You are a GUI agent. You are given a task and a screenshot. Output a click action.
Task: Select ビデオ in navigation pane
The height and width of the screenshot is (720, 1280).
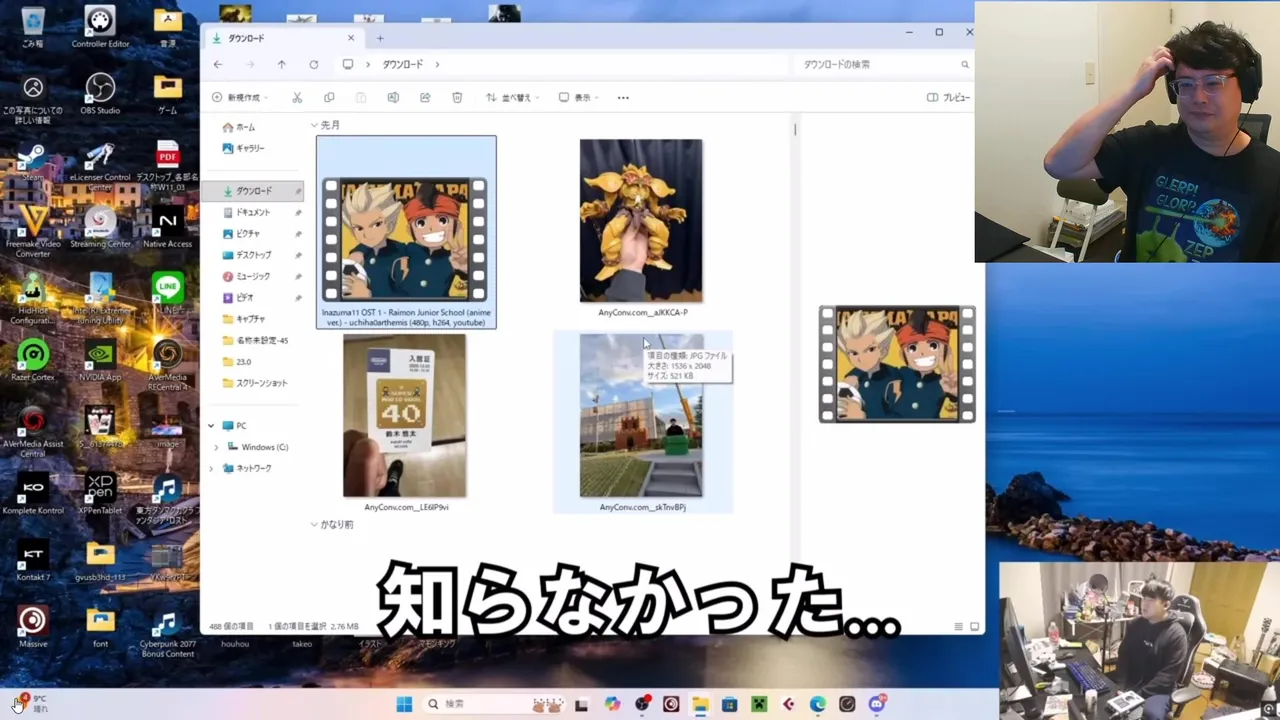point(239,297)
